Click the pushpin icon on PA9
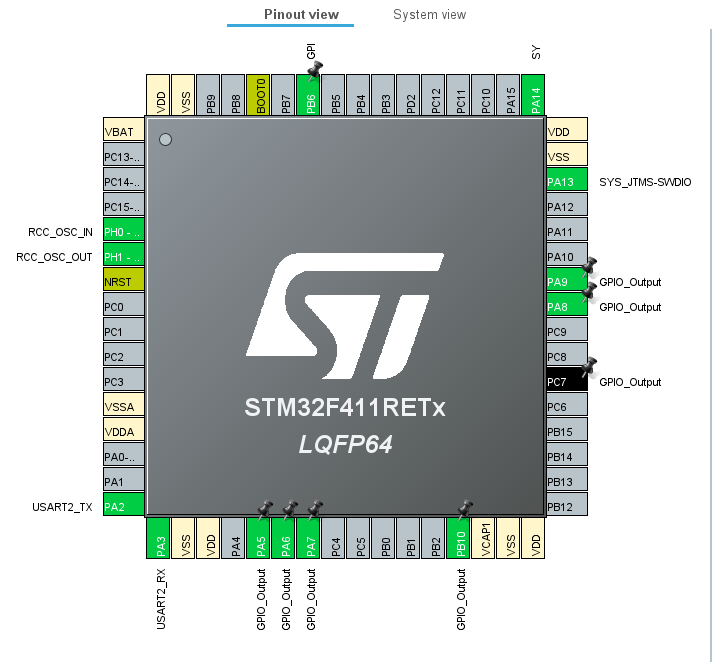Viewport: 712px width, 662px height. 589,266
